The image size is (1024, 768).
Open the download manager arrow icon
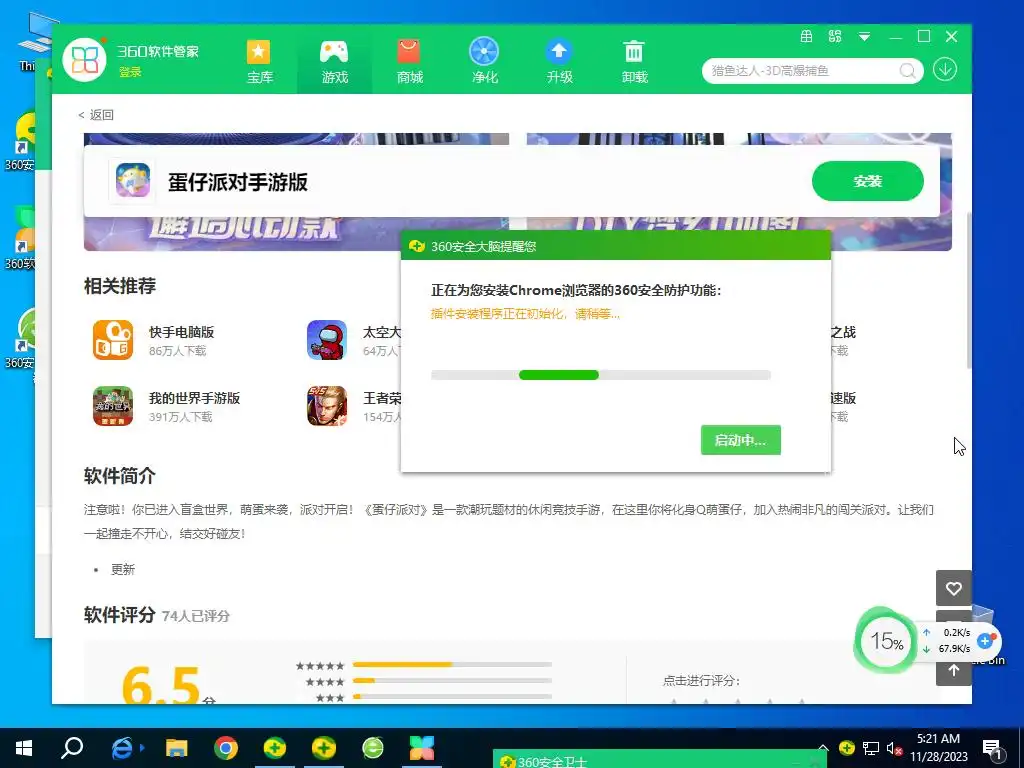[944, 69]
